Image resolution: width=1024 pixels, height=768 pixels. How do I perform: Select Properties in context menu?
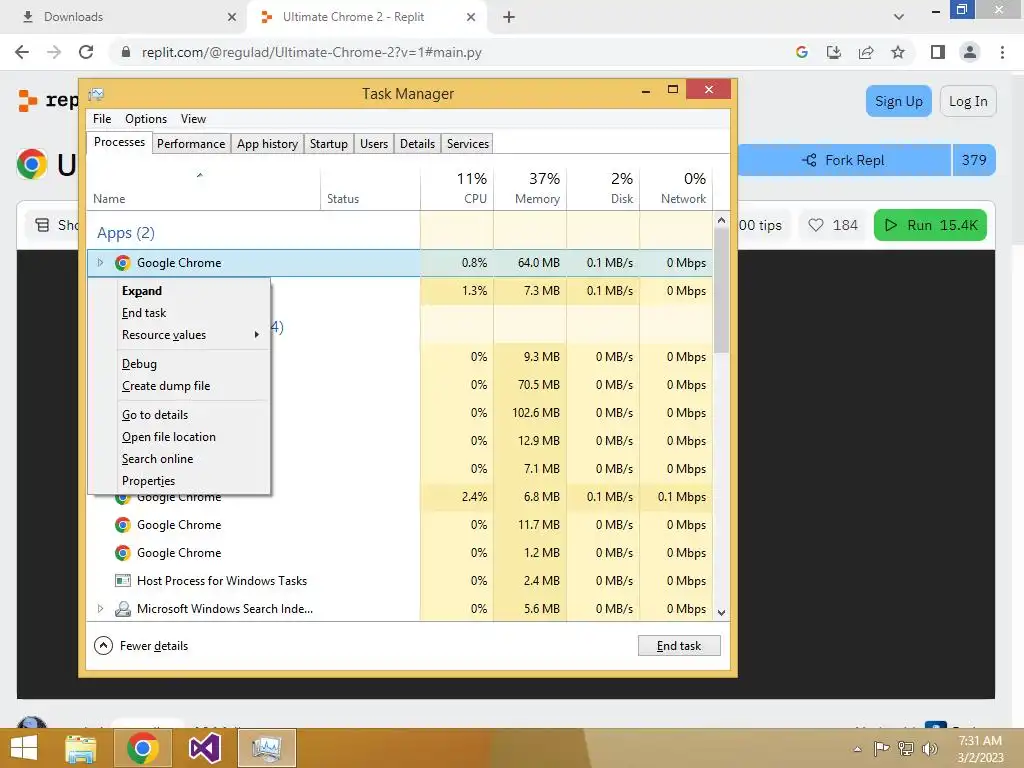[179, 481]
